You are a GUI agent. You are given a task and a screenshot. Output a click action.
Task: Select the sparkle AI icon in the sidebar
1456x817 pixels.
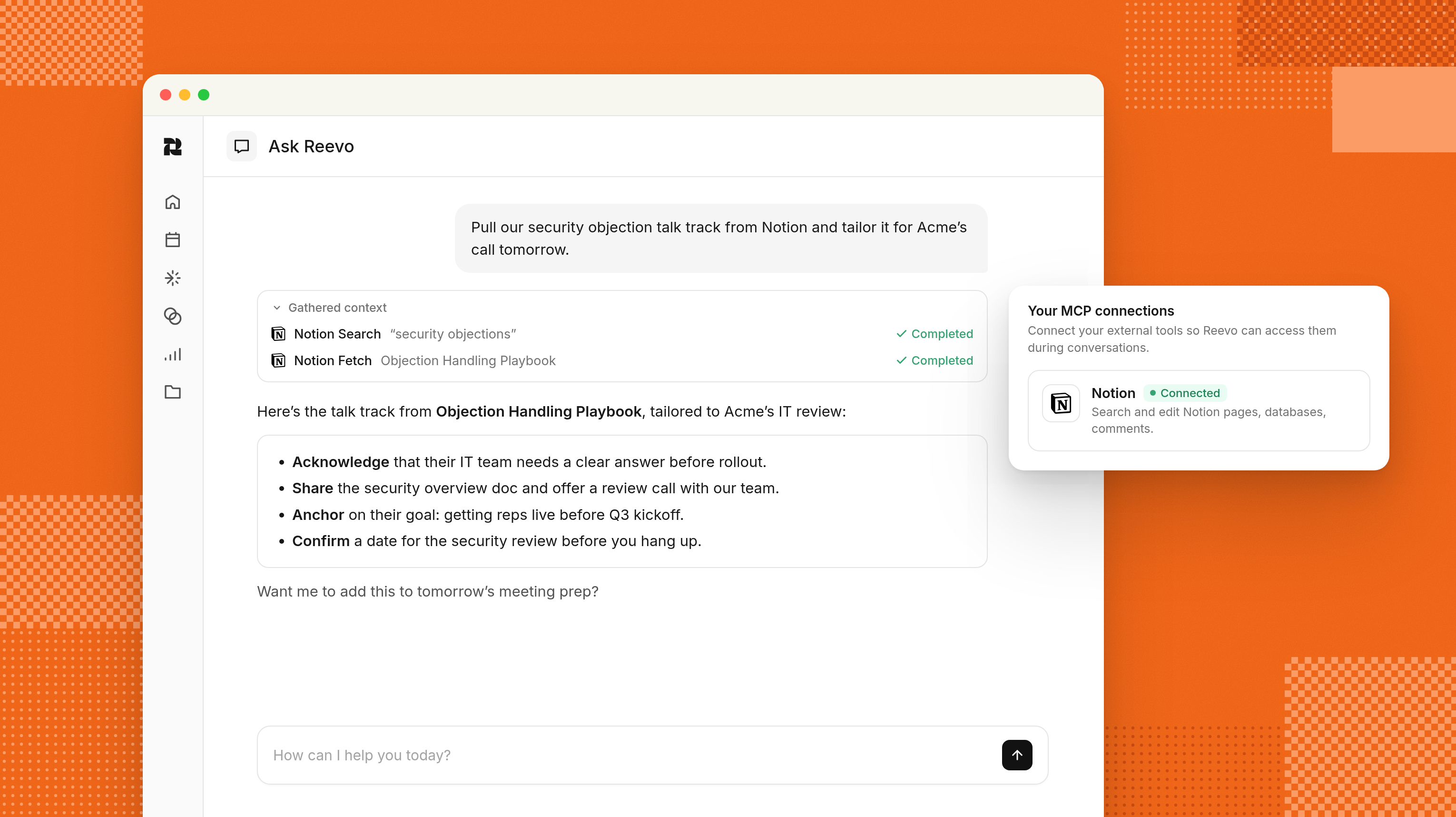(172, 278)
